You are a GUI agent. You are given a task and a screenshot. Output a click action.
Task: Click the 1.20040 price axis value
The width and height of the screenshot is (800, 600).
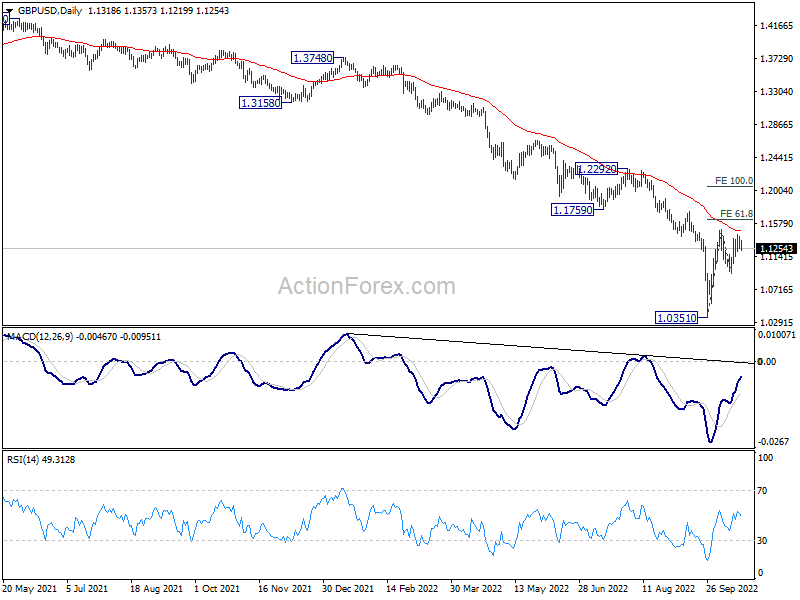point(777,191)
